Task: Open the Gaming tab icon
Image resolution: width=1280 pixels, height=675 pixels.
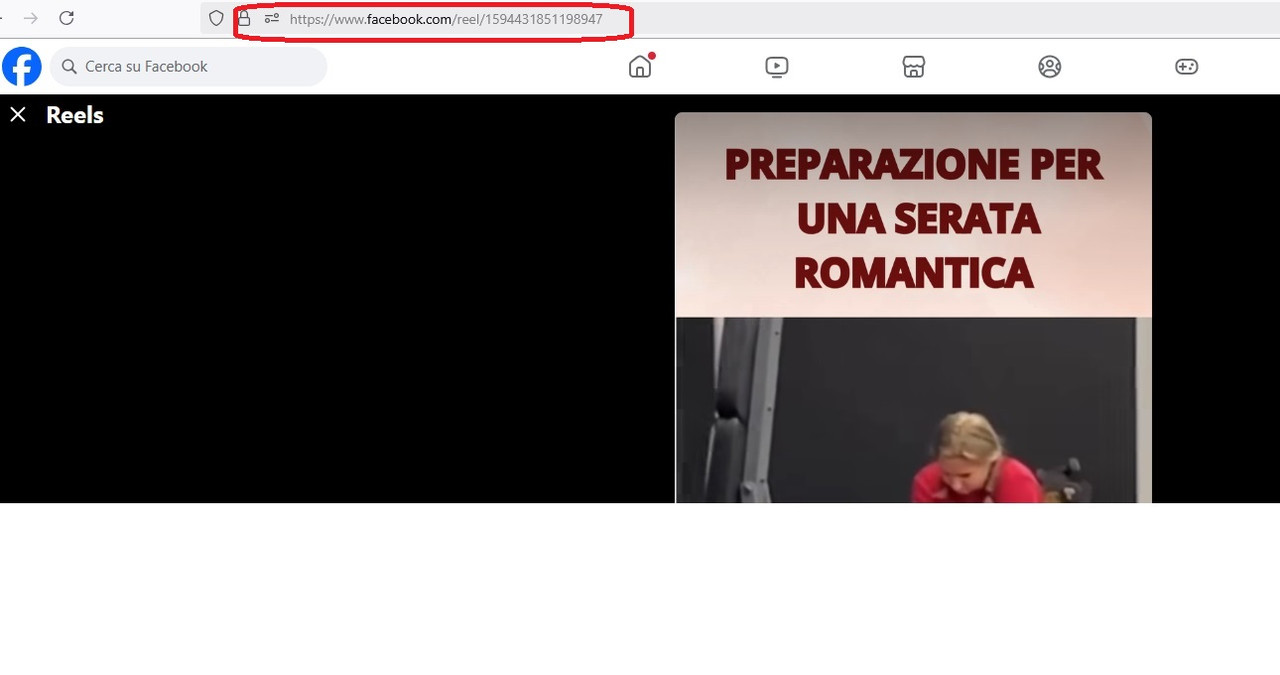Action: coord(1186,66)
